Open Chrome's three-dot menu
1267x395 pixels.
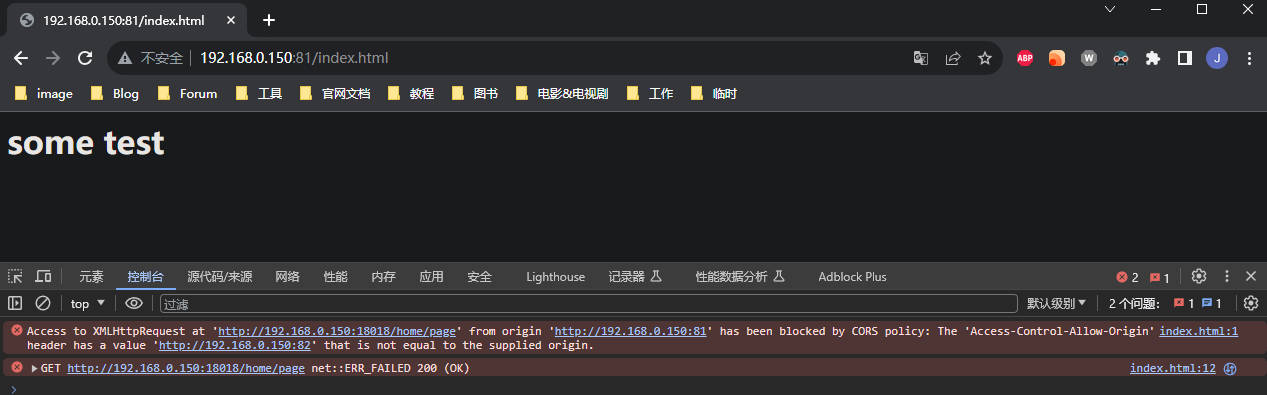pos(1249,59)
